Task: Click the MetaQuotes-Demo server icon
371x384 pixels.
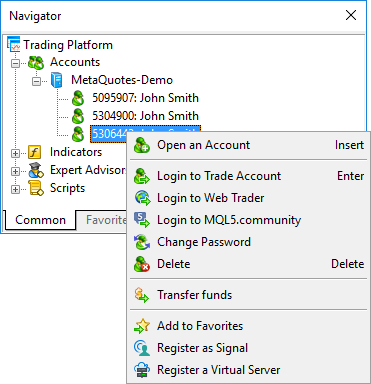Action: coord(57,80)
